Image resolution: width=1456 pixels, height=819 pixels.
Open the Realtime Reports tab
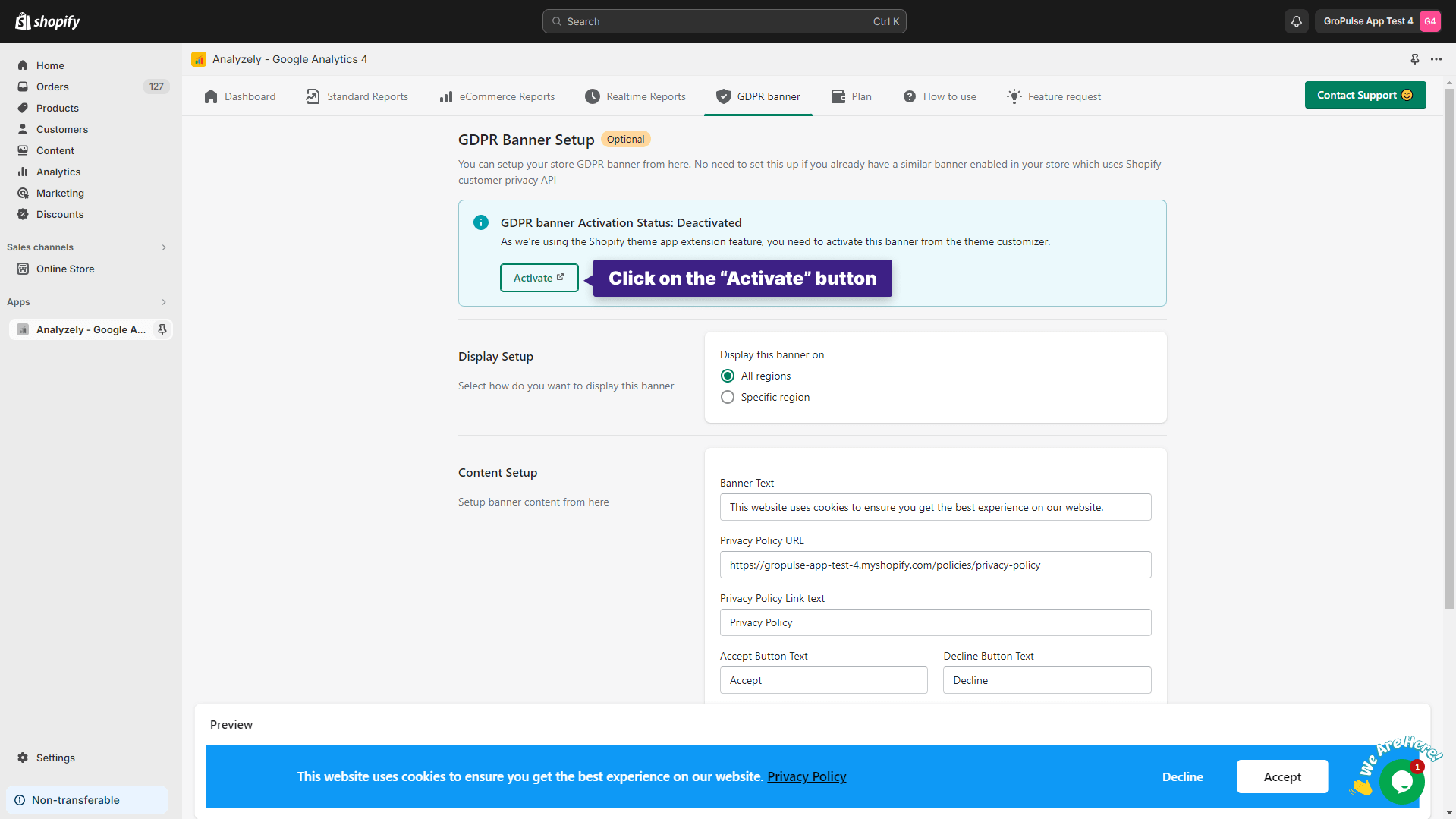pyautogui.click(x=635, y=96)
